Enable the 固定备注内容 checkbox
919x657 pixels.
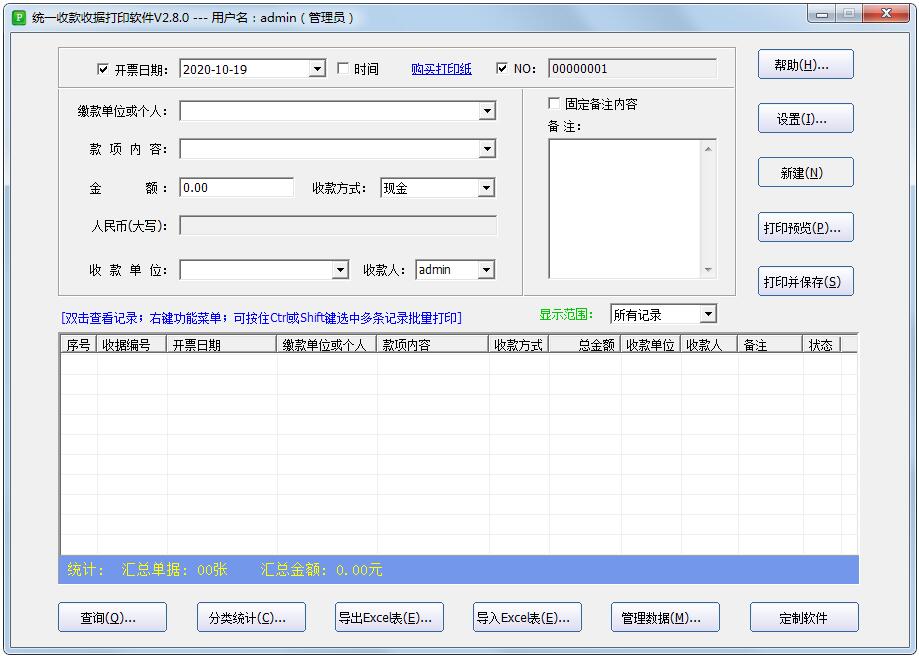pyautogui.click(x=554, y=104)
